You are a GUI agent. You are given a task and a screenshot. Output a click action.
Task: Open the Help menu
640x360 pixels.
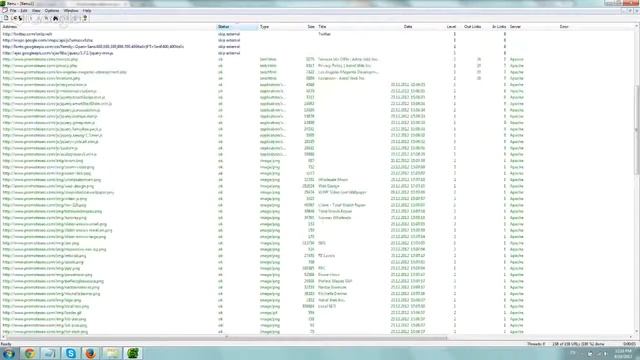[87, 11]
